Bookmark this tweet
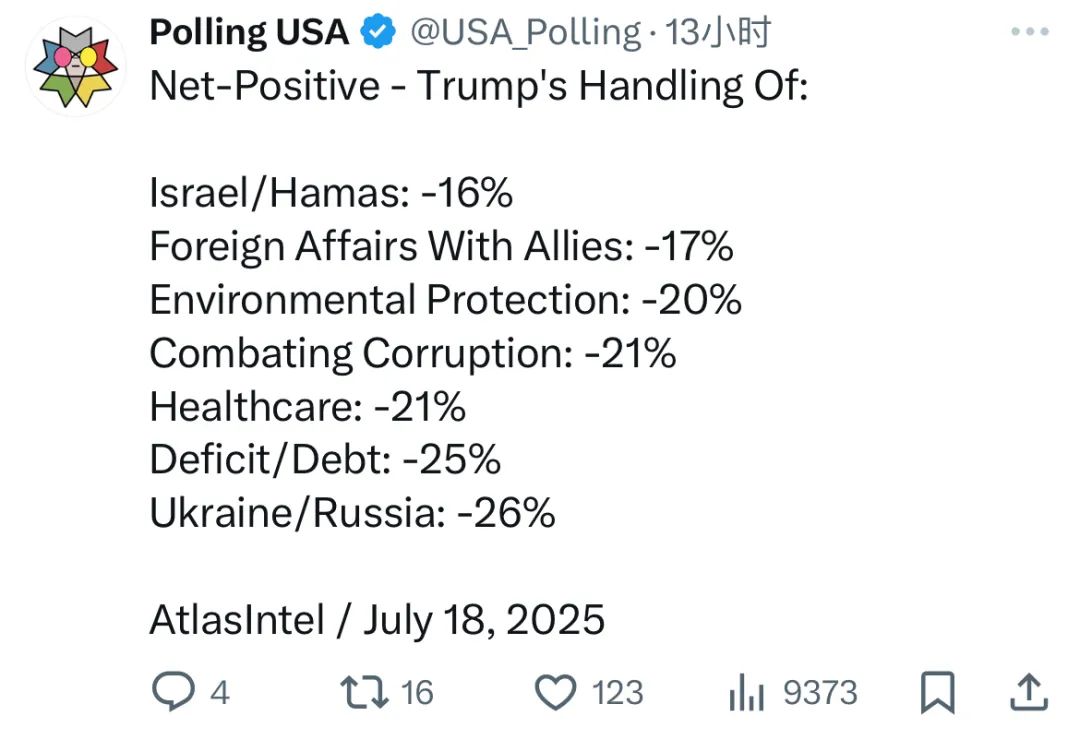This screenshot has height=740, width=1080. pyautogui.click(x=937, y=692)
